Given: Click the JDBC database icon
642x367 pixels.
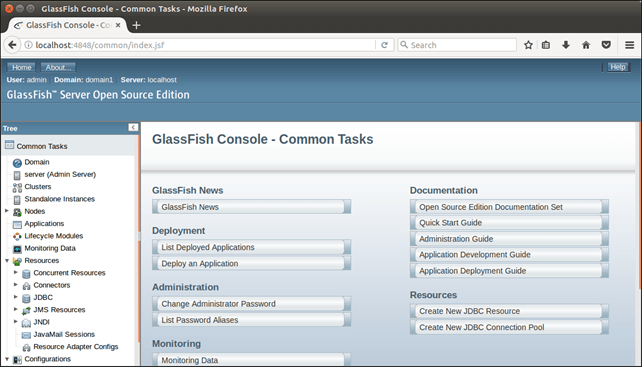Looking at the screenshot, I should pyautogui.click(x=26, y=298).
